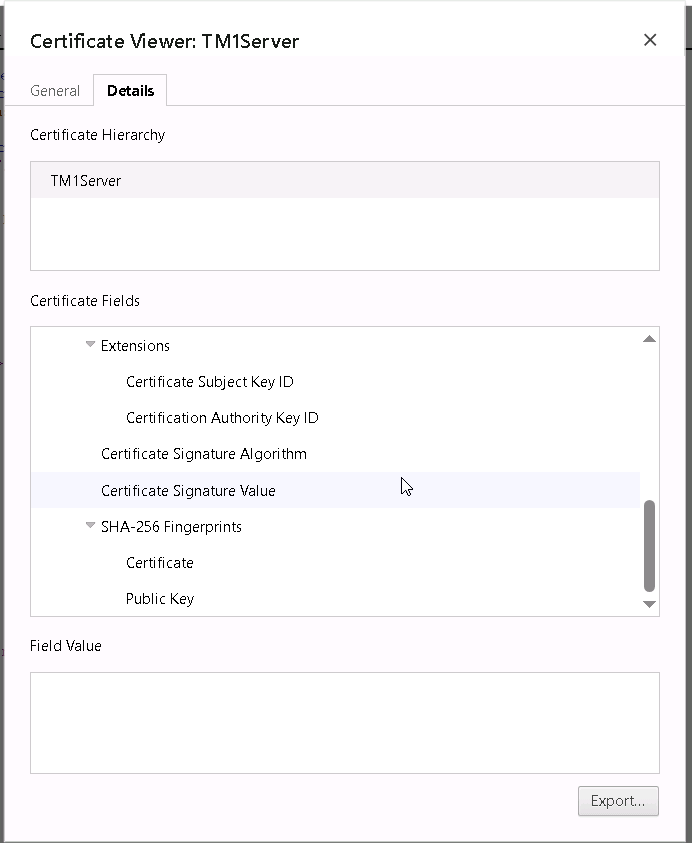Click the empty area of Certificate Hierarchy
The width and height of the screenshot is (692, 843).
coord(344,234)
